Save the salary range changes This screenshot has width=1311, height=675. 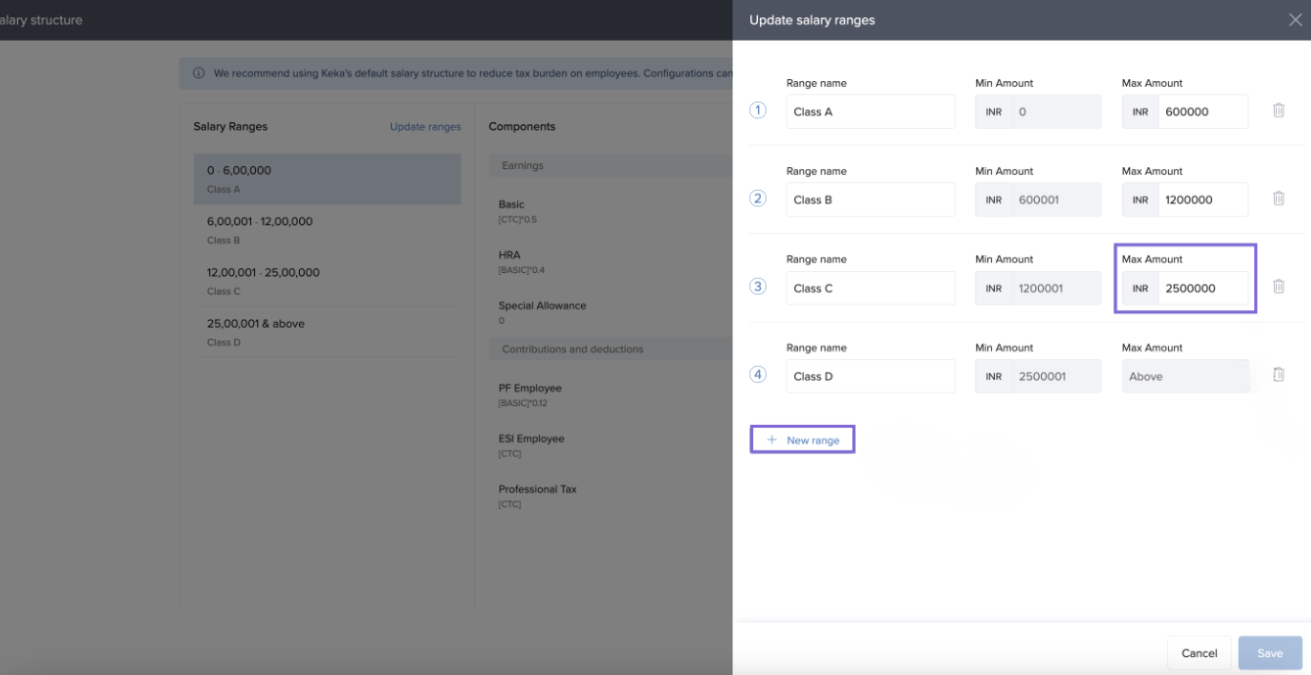coord(1269,653)
